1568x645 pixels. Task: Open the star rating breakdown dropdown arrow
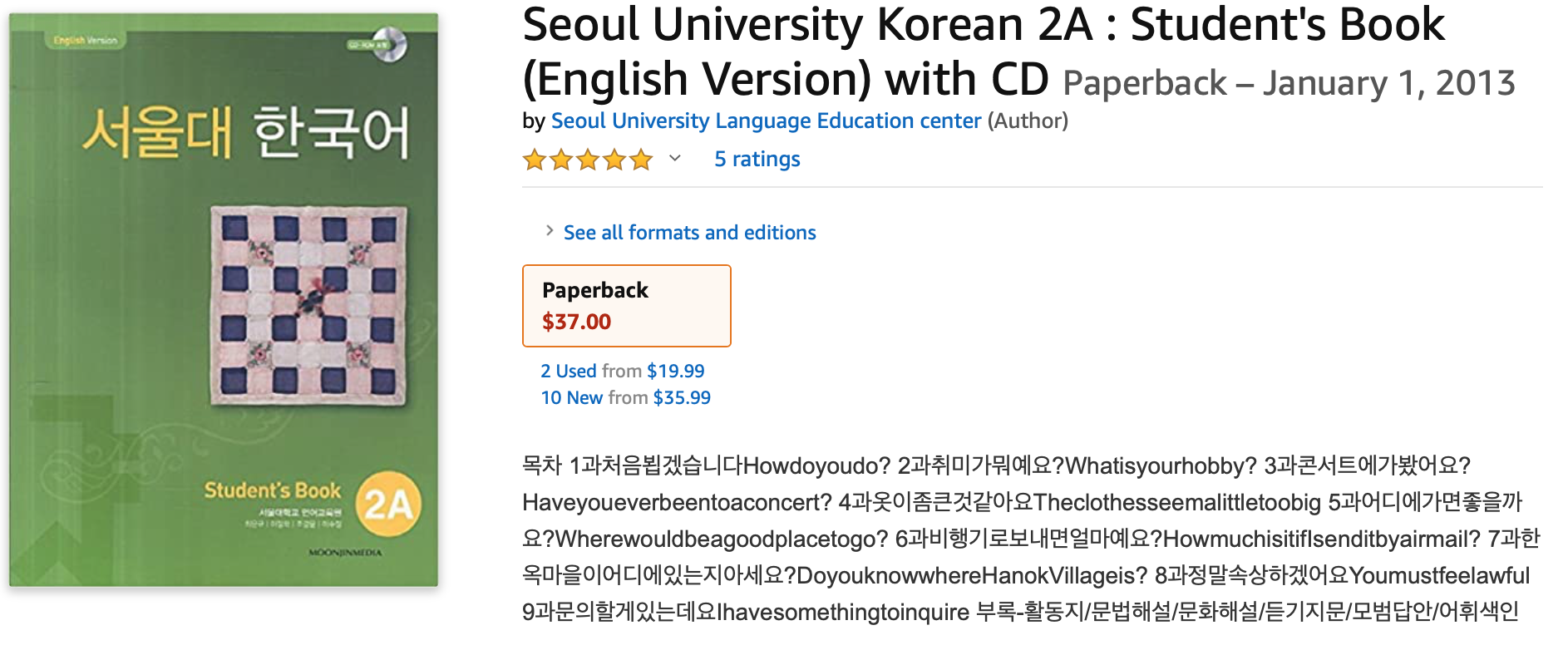pyautogui.click(x=675, y=158)
